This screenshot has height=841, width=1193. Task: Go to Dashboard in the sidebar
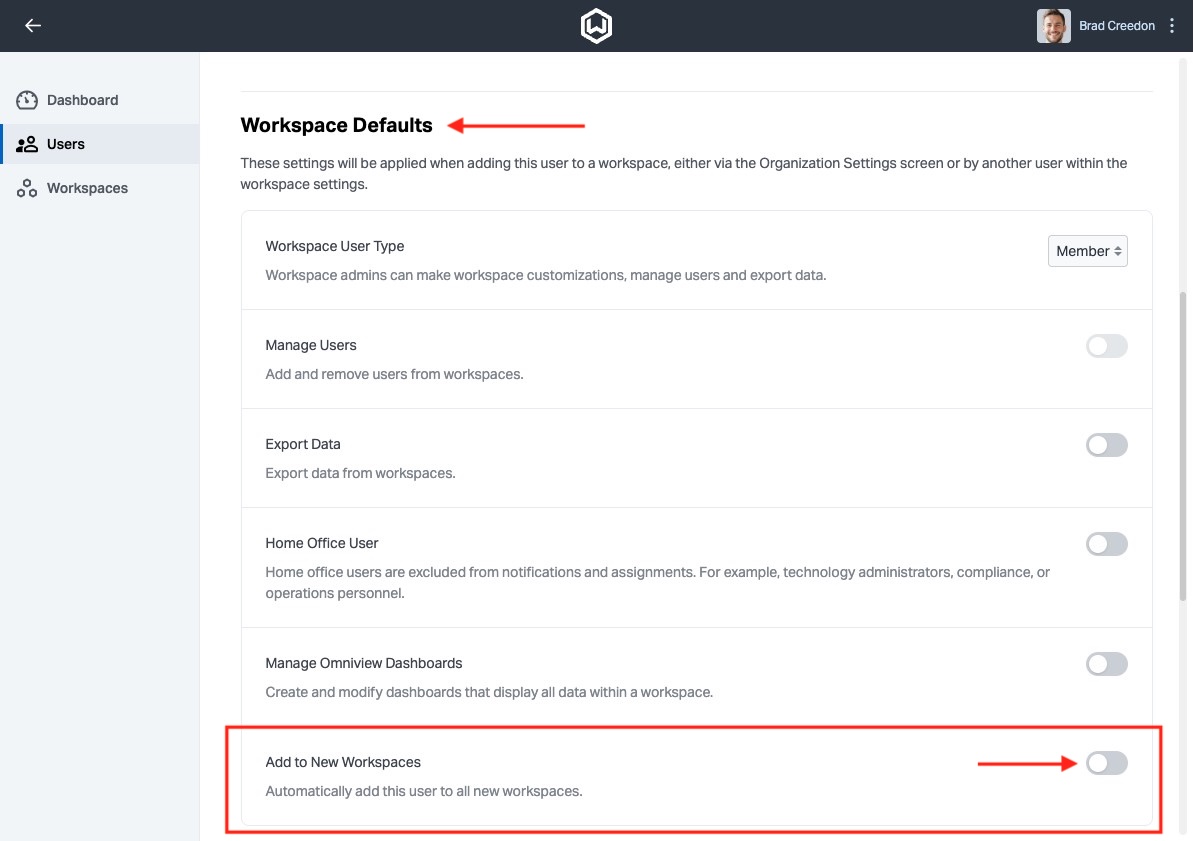coord(82,100)
